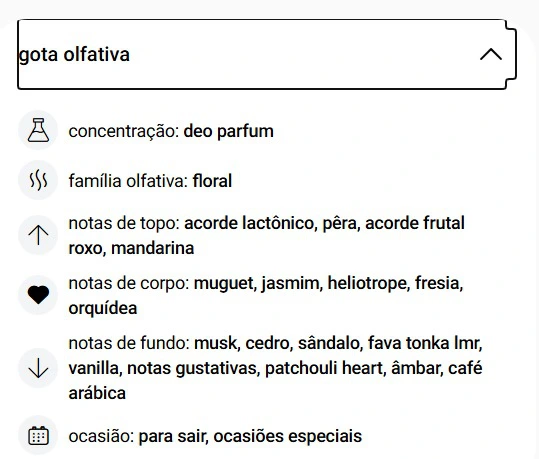539x459 pixels.
Task: Click the ocasiões especiais text
Action: click(288, 436)
